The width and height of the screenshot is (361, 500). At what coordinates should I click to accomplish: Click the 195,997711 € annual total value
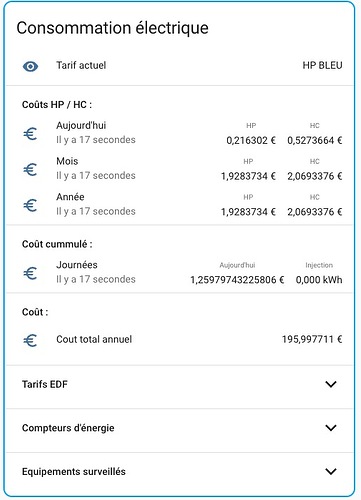[x=312, y=340]
